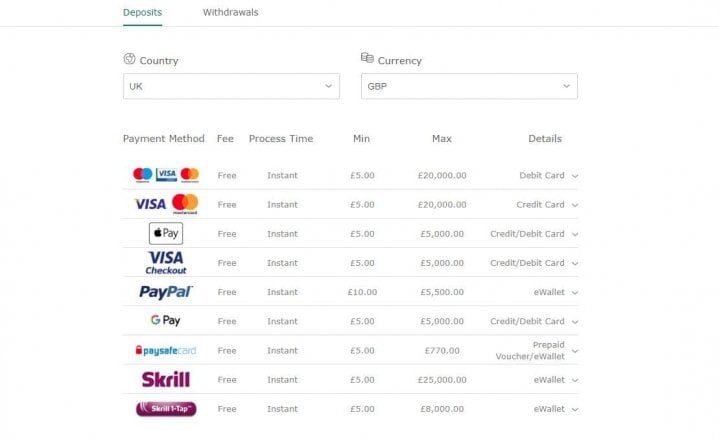This screenshot has width=719, height=441.
Task: Open the Country dropdown showing UK
Action: point(231,86)
